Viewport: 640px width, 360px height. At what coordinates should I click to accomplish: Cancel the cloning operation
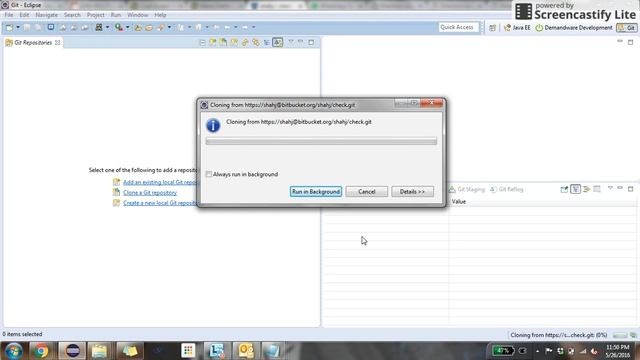367,191
